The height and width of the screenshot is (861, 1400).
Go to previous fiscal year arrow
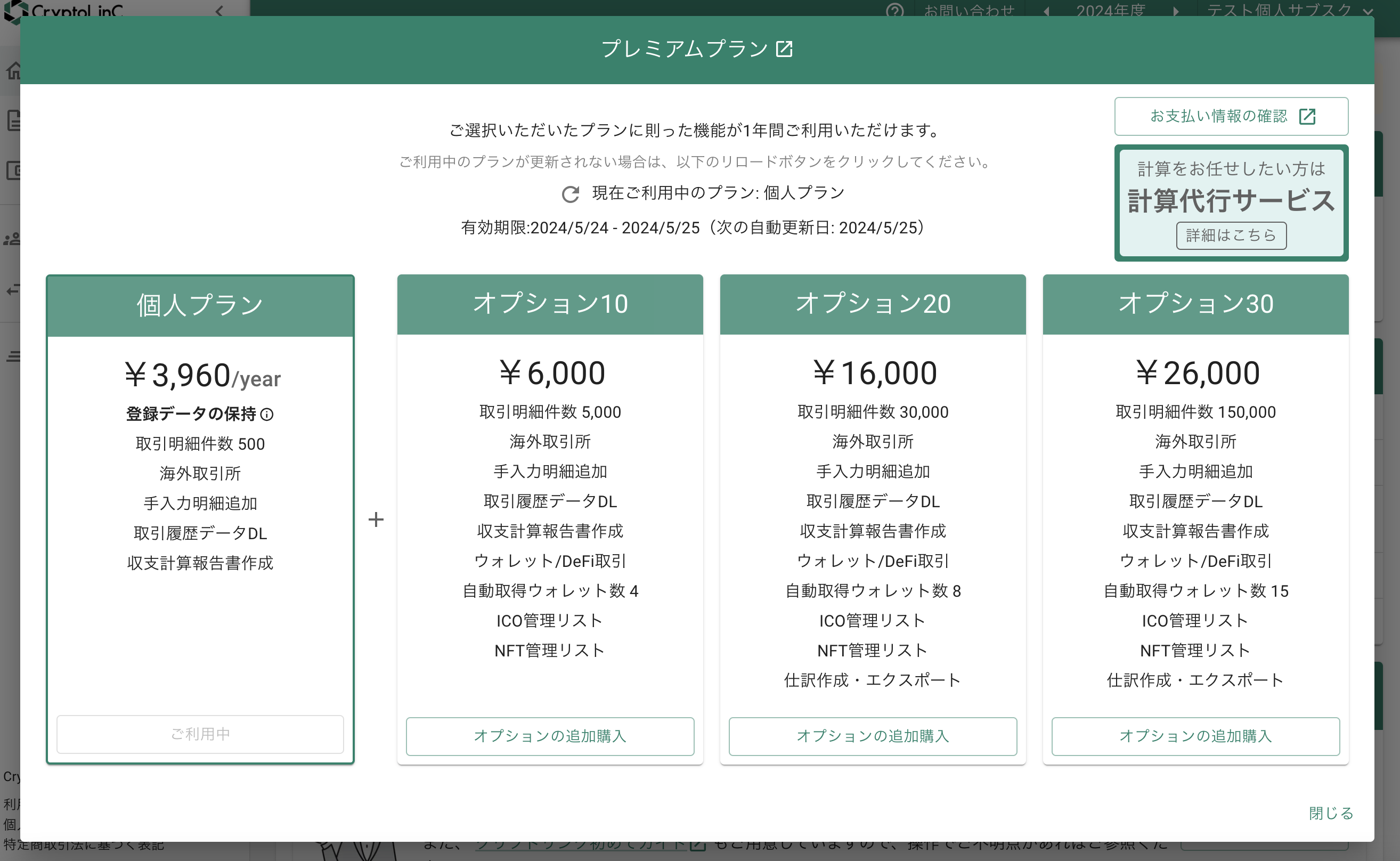click(x=1046, y=11)
